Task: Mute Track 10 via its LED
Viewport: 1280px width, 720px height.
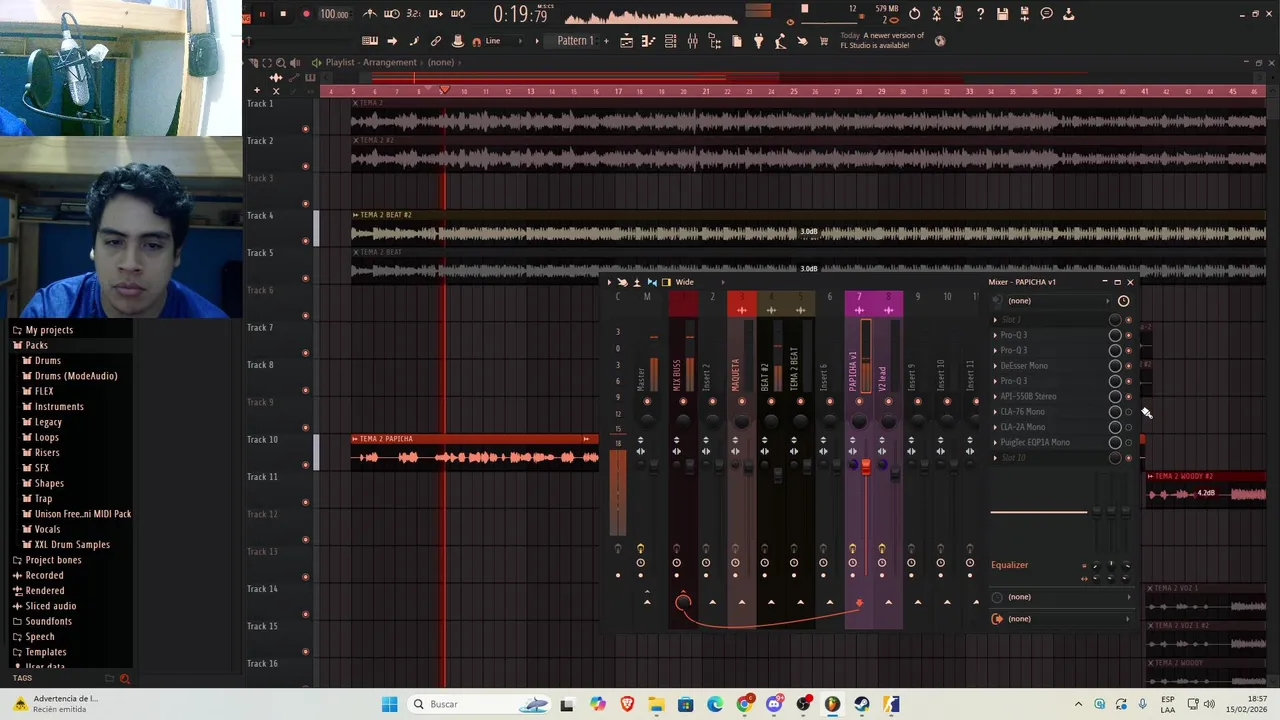Action: 305,465
